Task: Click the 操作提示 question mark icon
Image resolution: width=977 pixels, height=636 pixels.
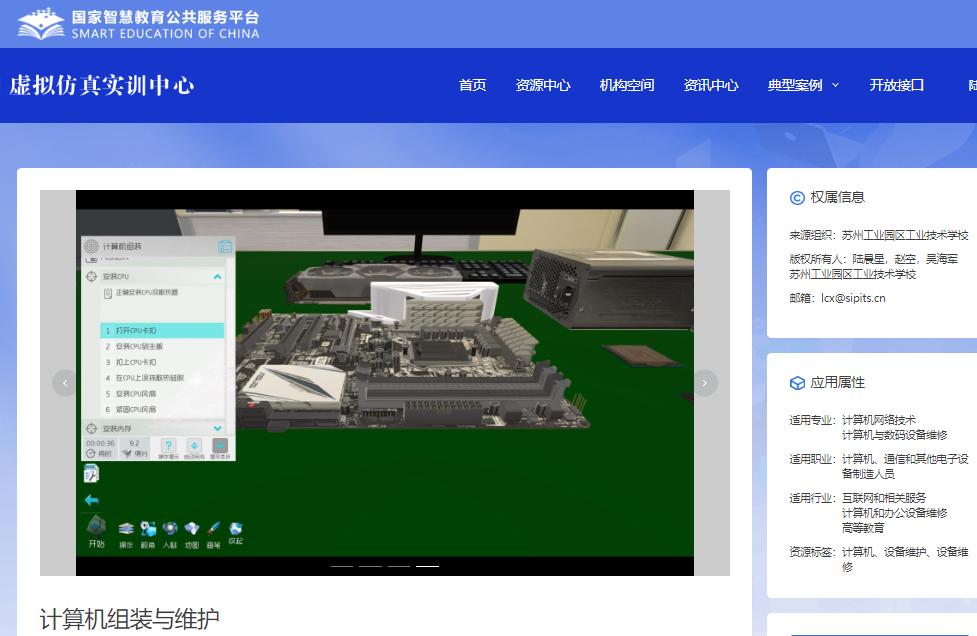Action: tap(169, 447)
